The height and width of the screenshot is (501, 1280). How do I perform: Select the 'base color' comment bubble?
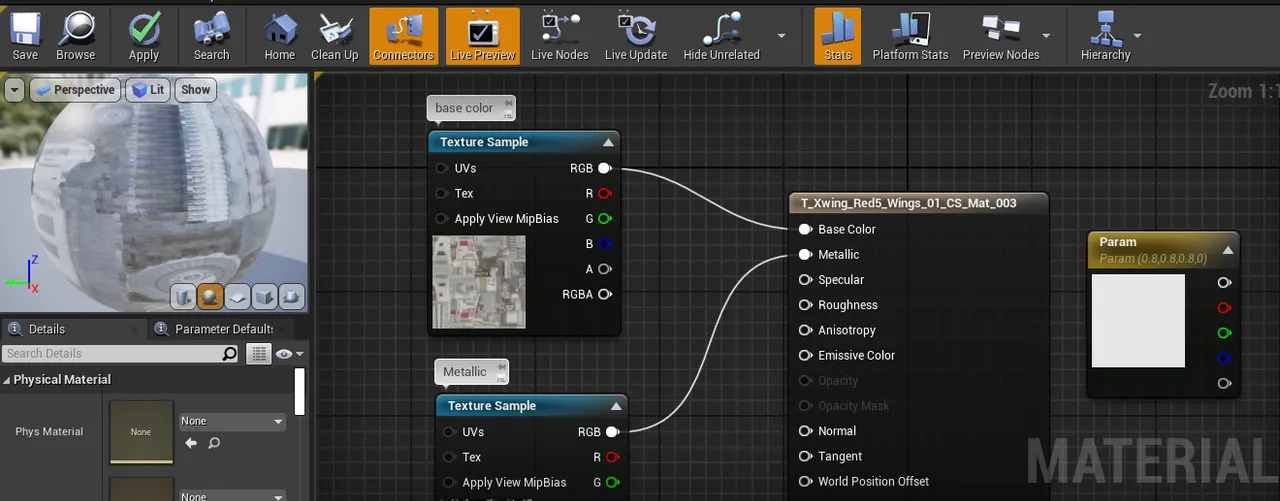coord(471,108)
